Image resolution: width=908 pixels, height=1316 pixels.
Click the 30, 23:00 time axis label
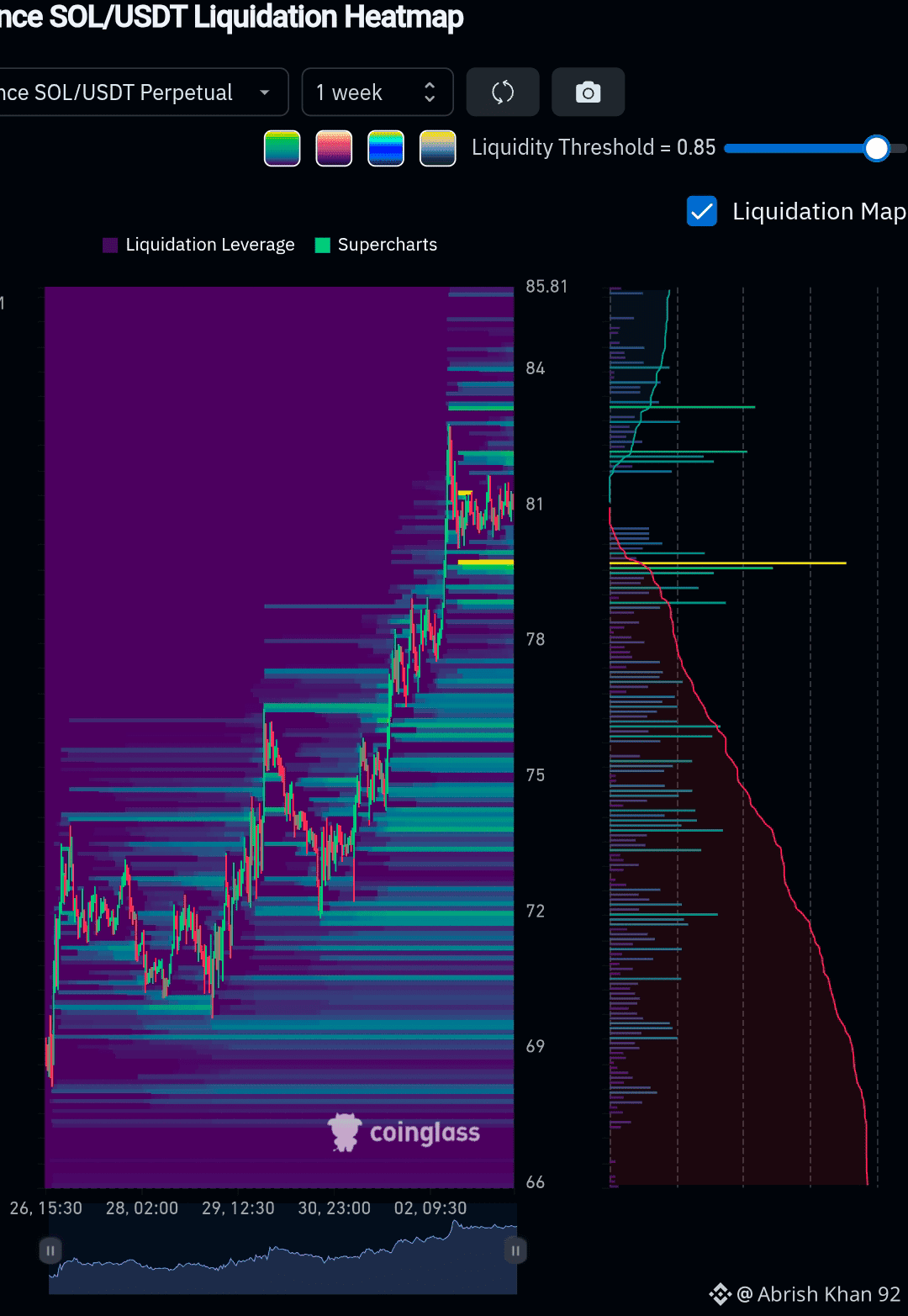[335, 1208]
